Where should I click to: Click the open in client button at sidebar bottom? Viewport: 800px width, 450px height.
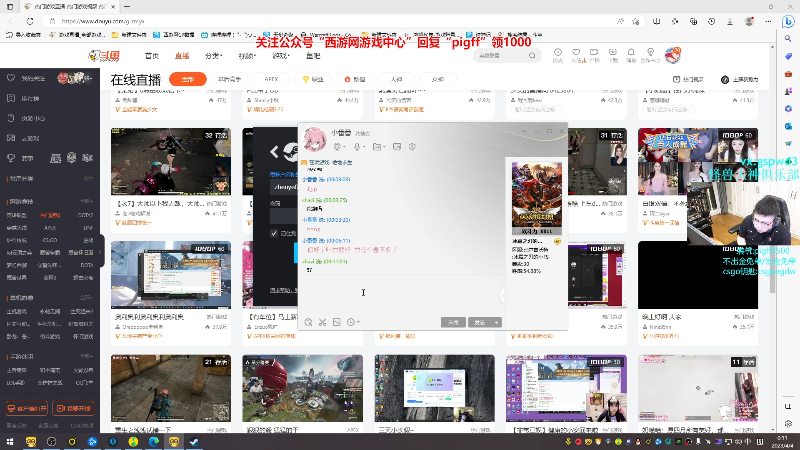[27, 408]
